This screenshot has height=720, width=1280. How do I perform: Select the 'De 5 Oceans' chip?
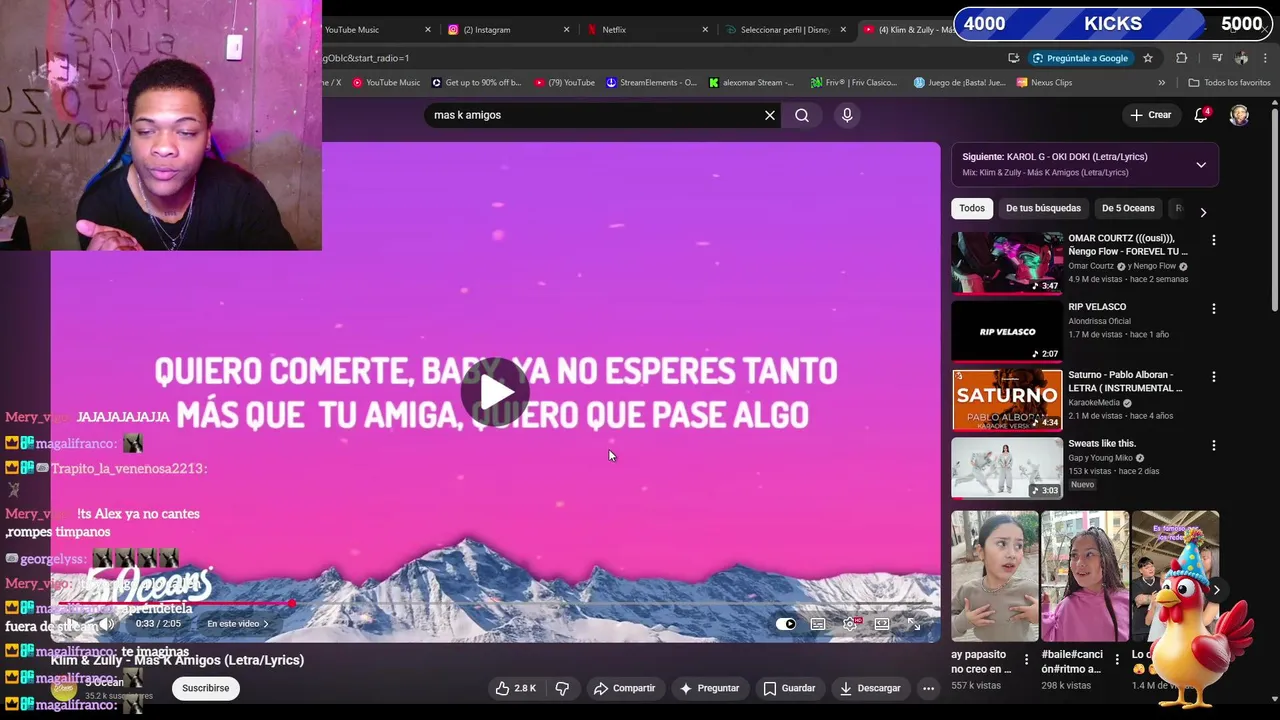click(1128, 208)
